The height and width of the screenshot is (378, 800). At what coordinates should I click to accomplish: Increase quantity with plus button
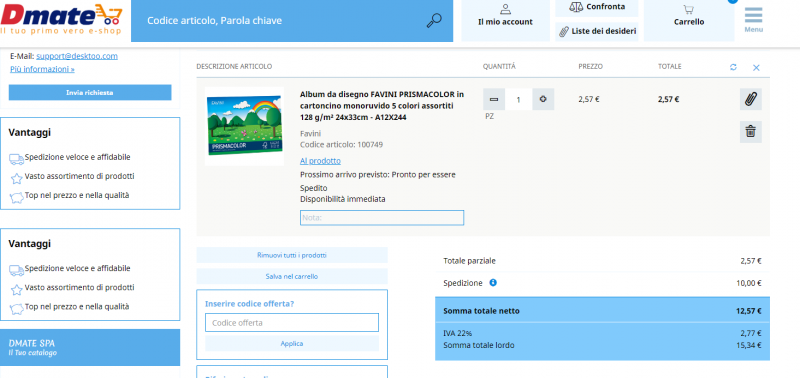click(x=543, y=99)
